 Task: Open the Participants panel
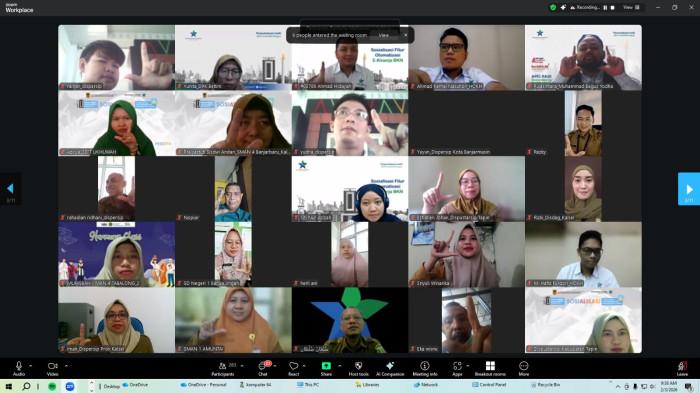(223, 368)
